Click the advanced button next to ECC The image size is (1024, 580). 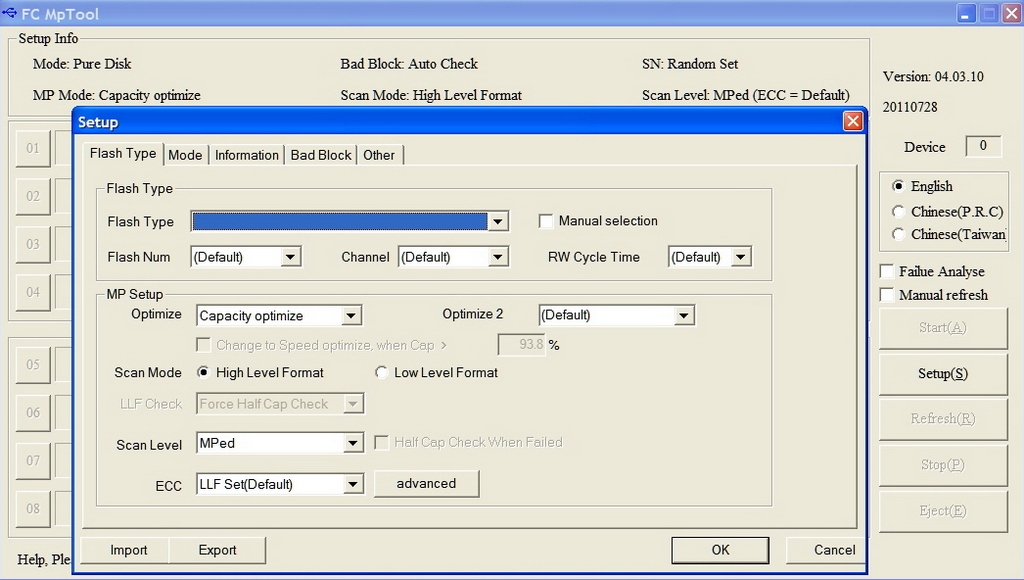click(x=426, y=484)
